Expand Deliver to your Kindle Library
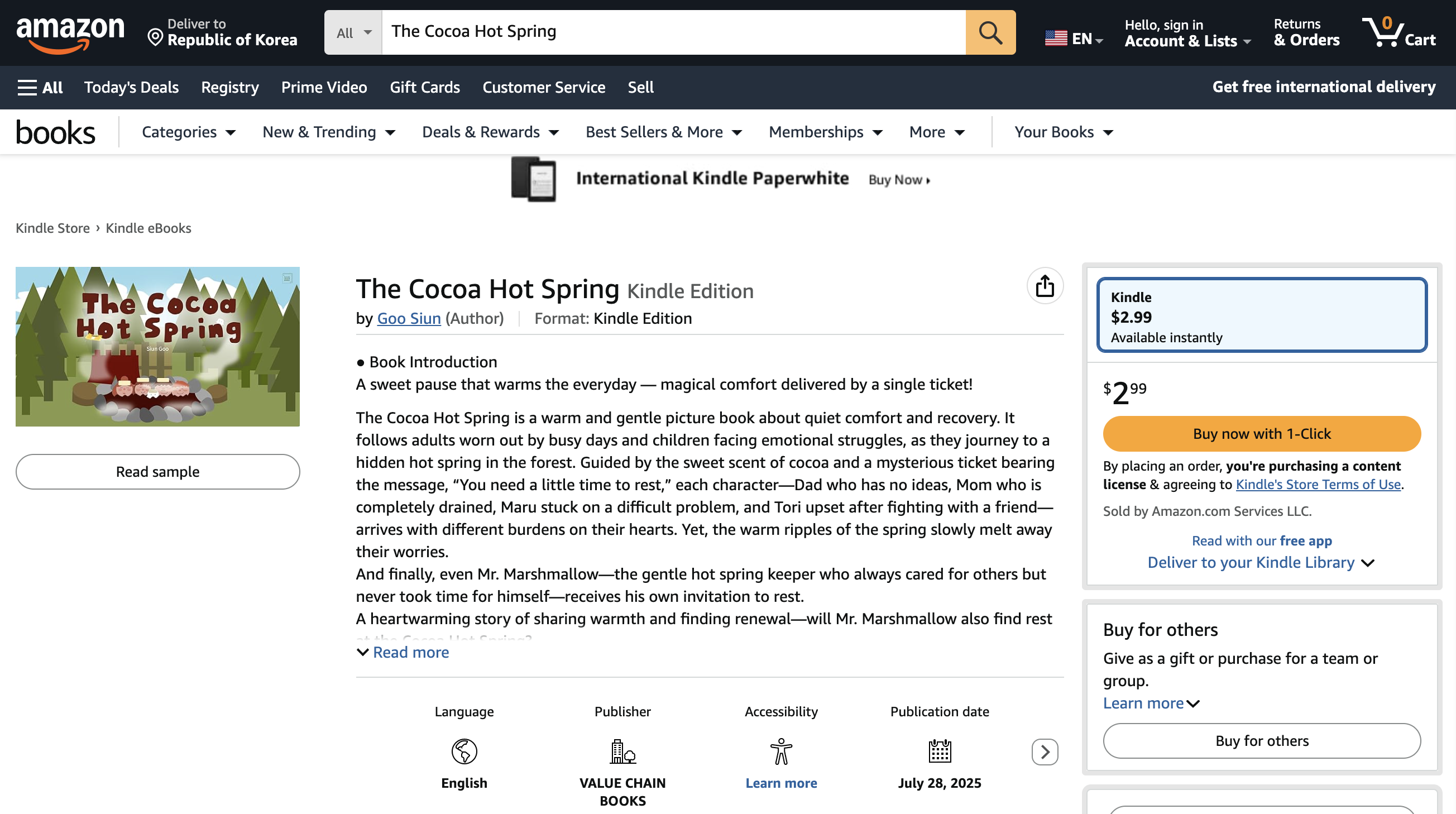 pos(1261,562)
